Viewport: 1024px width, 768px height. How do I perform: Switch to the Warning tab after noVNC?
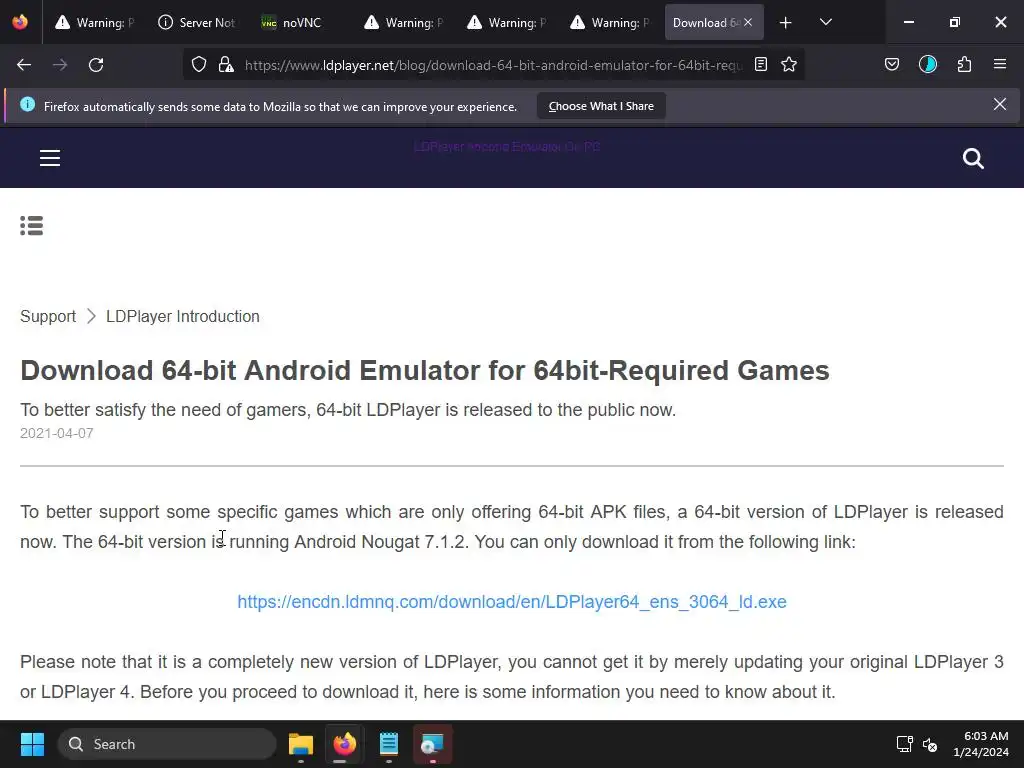point(404,22)
